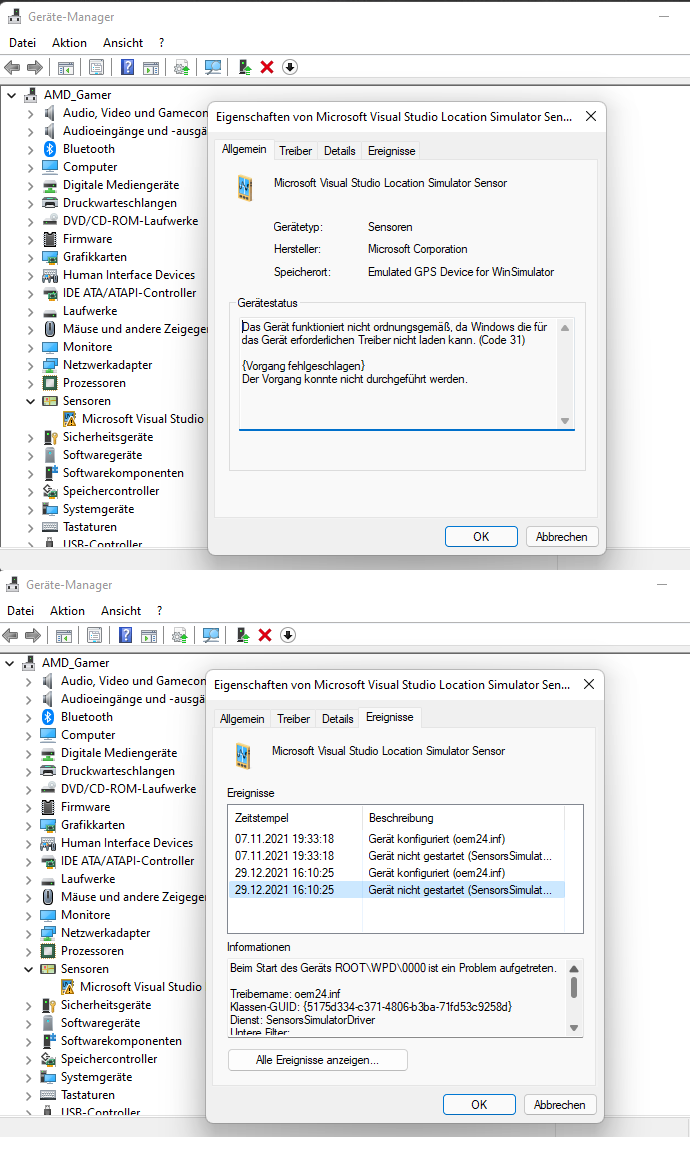Click OK in the lower properties dialog
Viewport: 690px width, 1152px height.
(479, 1105)
